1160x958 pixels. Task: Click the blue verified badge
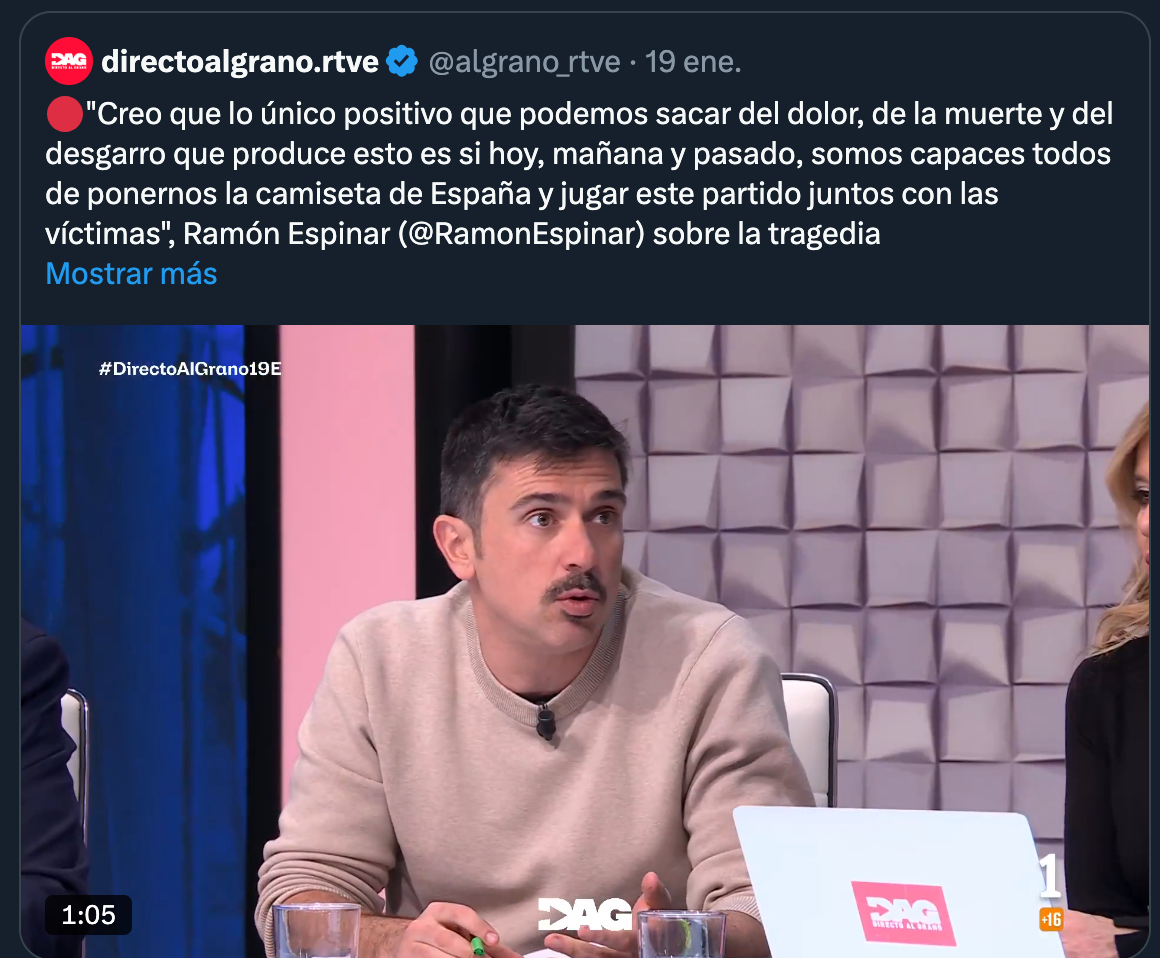[x=402, y=61]
